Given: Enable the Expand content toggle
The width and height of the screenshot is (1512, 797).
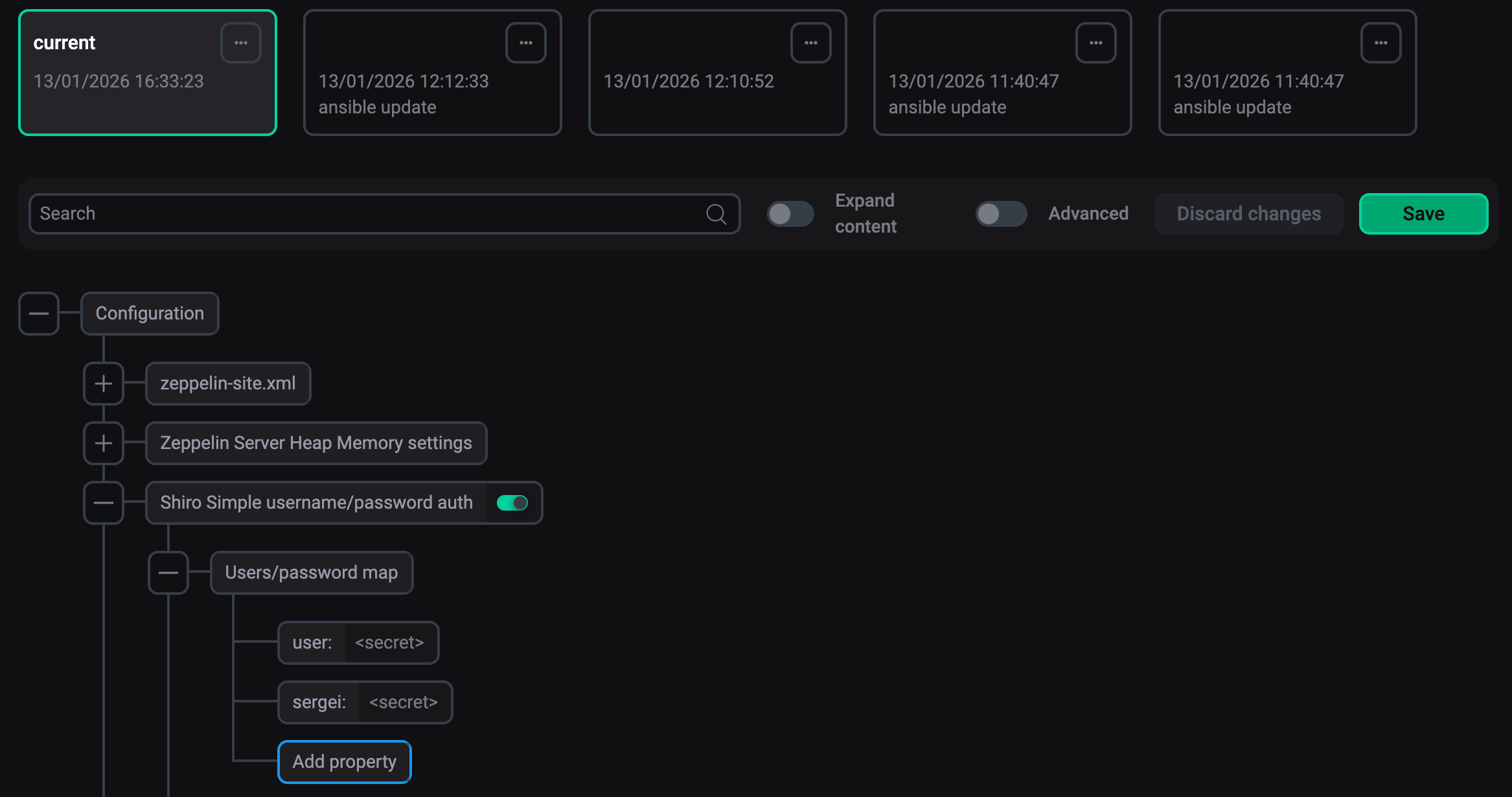Looking at the screenshot, I should point(790,213).
